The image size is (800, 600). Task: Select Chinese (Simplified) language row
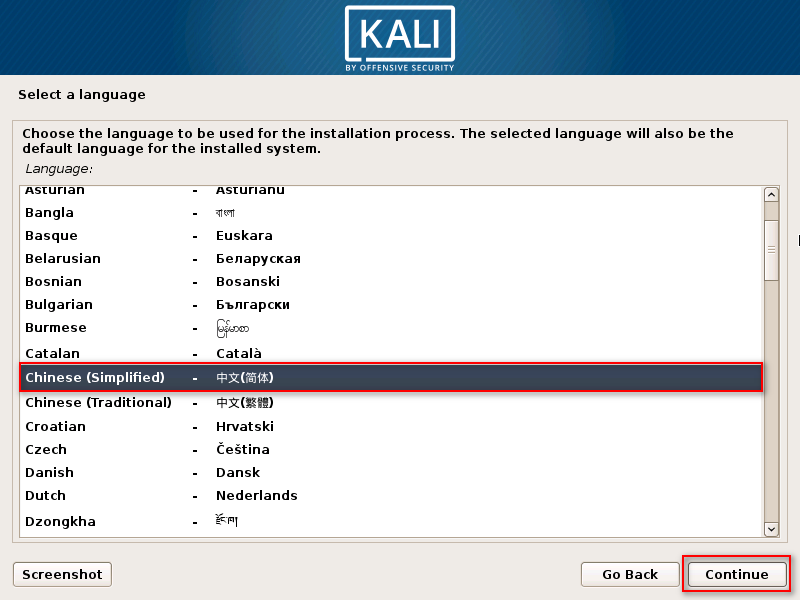391,378
